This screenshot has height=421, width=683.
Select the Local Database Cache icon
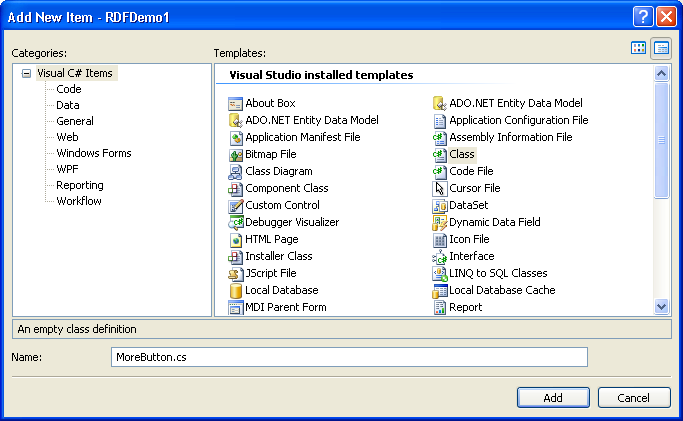pyautogui.click(x=440, y=290)
